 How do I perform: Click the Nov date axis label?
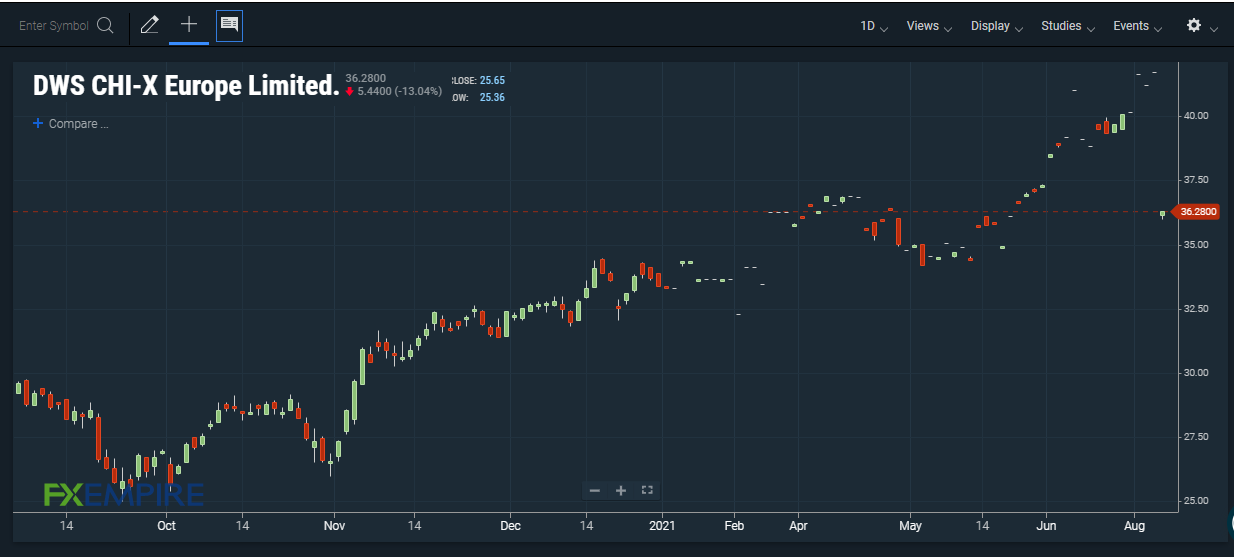pyautogui.click(x=335, y=525)
